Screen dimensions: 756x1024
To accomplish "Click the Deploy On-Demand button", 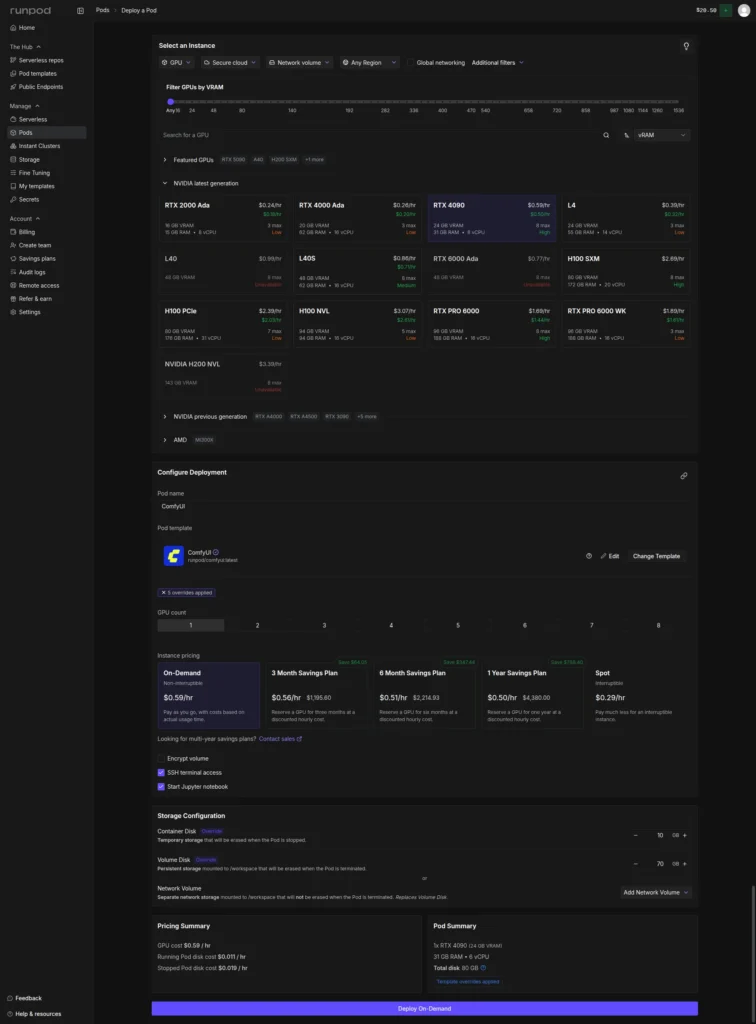I will click(x=424, y=1008).
